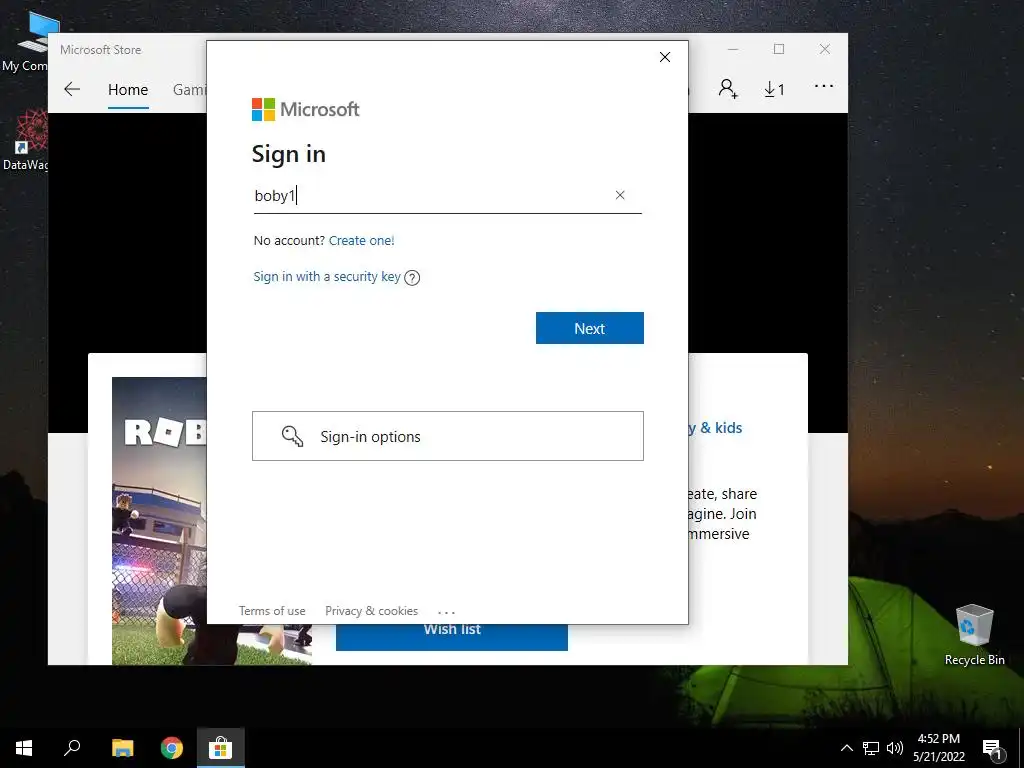The width and height of the screenshot is (1024, 768).
Task: Click the Next button
Action: coord(590,328)
